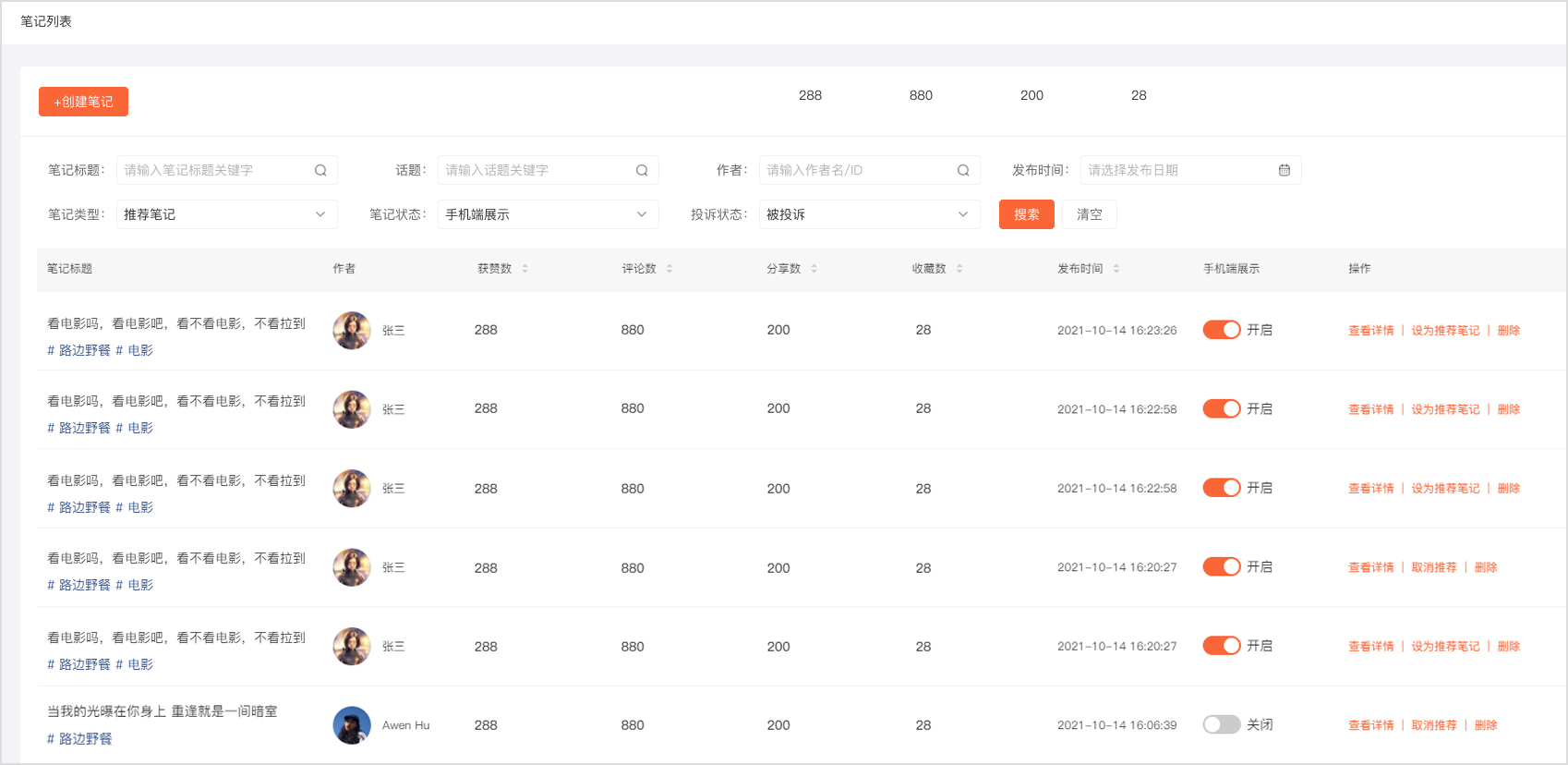Screen dimensions: 1568x765
Task: Sort by comments count column arrows
Action: coord(669,269)
